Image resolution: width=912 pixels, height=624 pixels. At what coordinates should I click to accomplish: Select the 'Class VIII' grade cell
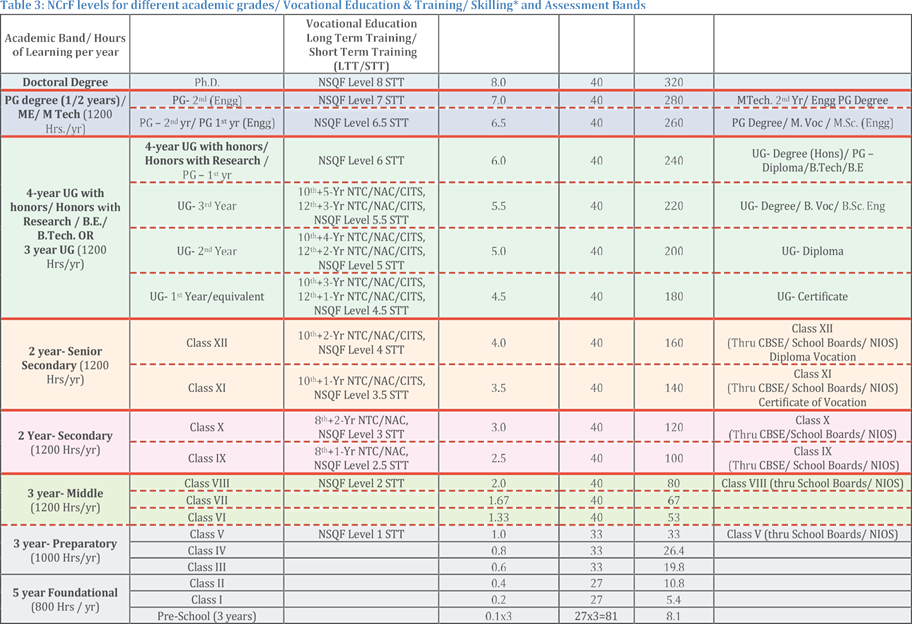[206, 483]
